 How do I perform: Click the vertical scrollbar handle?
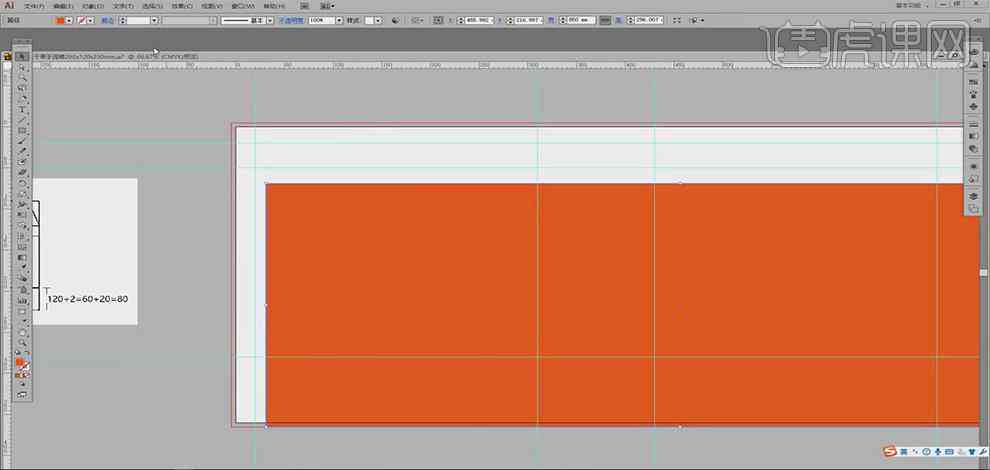pyautogui.click(x=983, y=272)
